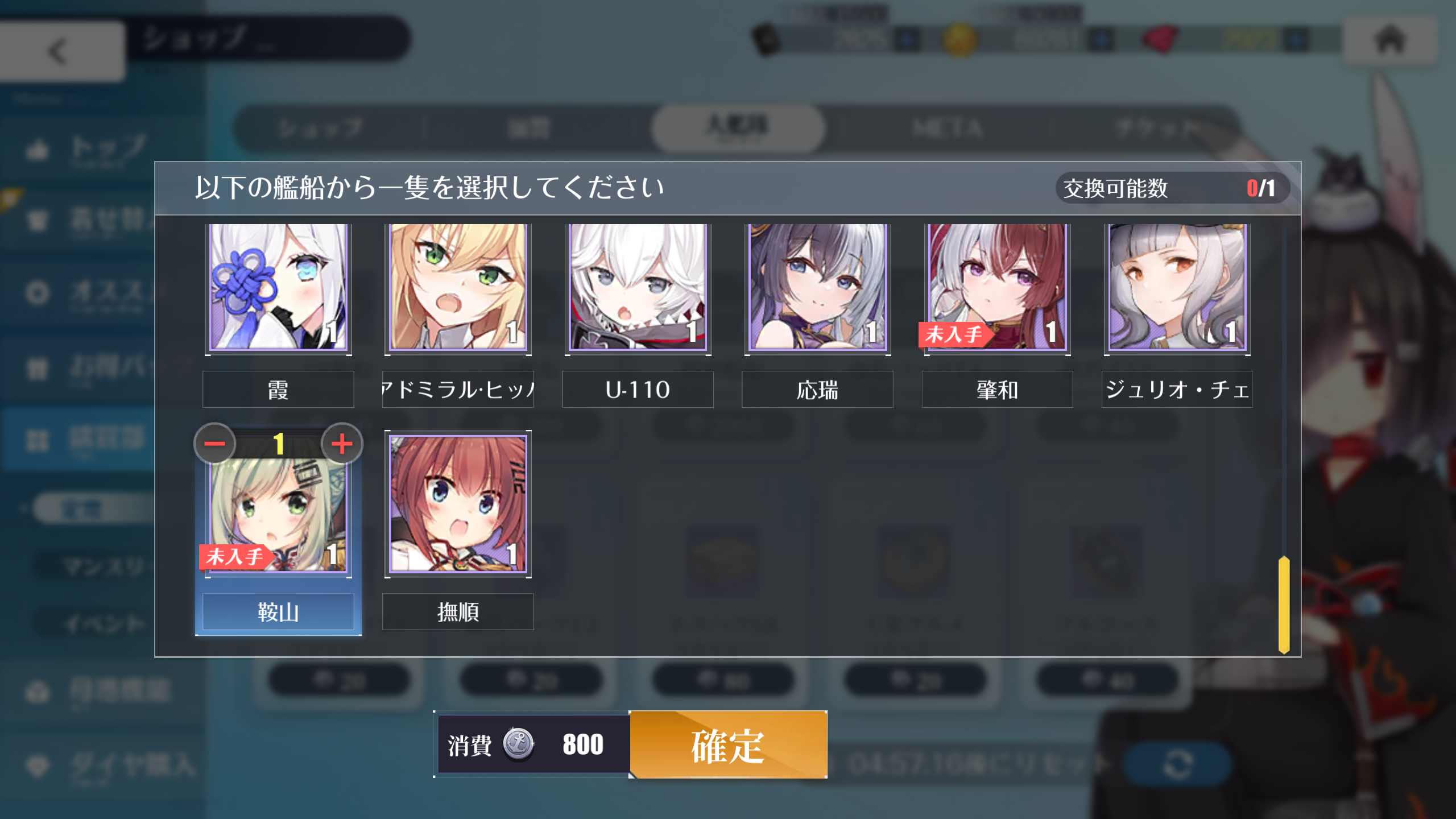Select the 霞 ship portrait
The width and height of the screenshot is (1456, 819).
(x=278, y=287)
